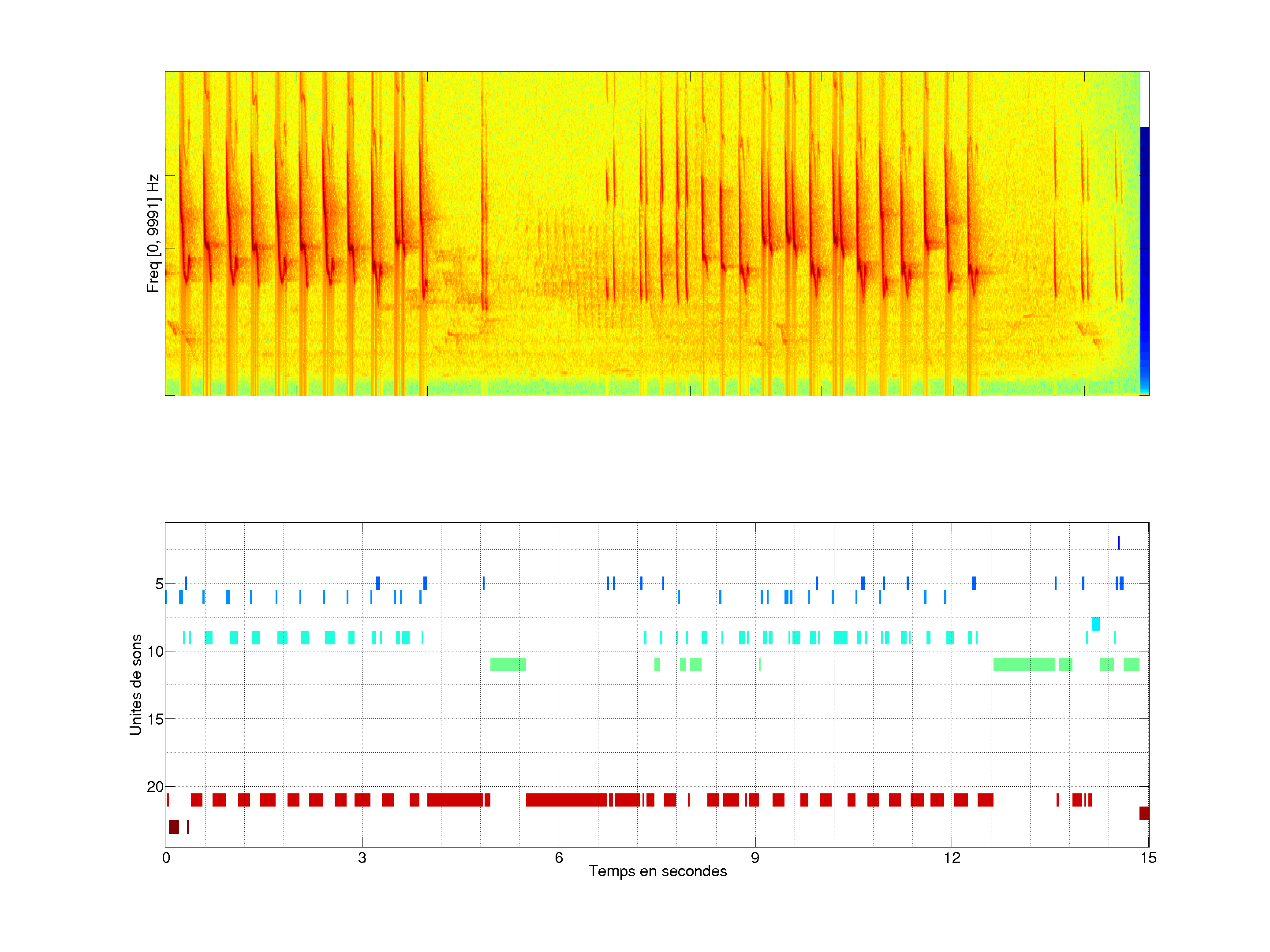Click the lone dark blue marker in the top row
The width and height of the screenshot is (1270, 952).
coord(1118,542)
